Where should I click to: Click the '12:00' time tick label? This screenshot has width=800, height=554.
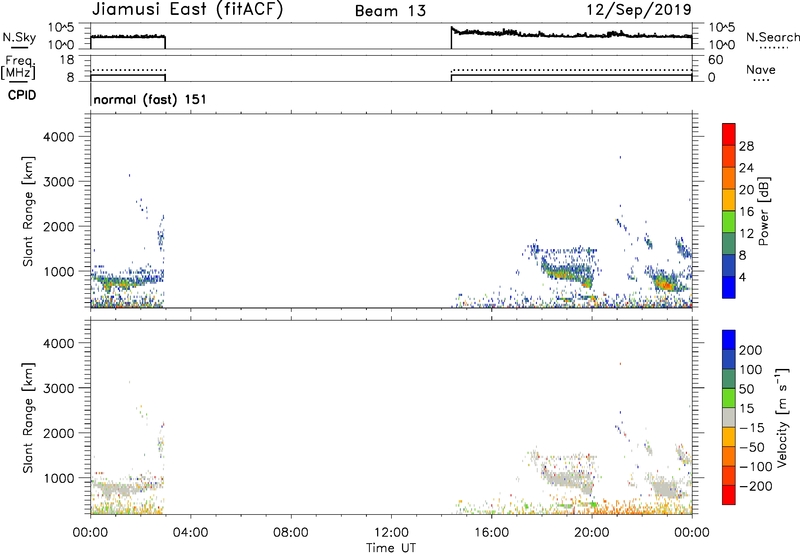391,533
